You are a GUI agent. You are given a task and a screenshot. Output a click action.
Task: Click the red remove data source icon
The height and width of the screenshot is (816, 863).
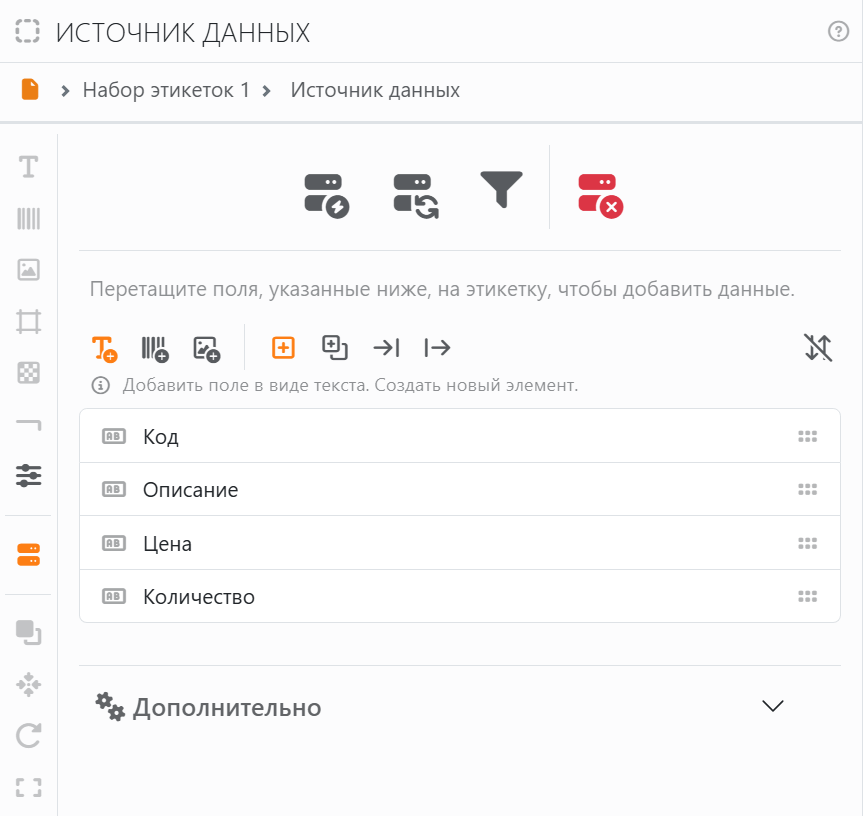coord(600,196)
